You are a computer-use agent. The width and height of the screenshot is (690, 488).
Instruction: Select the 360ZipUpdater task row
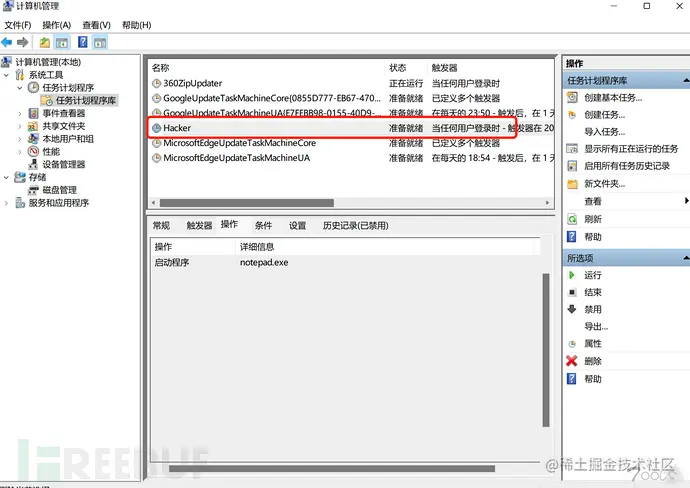click(x=351, y=83)
